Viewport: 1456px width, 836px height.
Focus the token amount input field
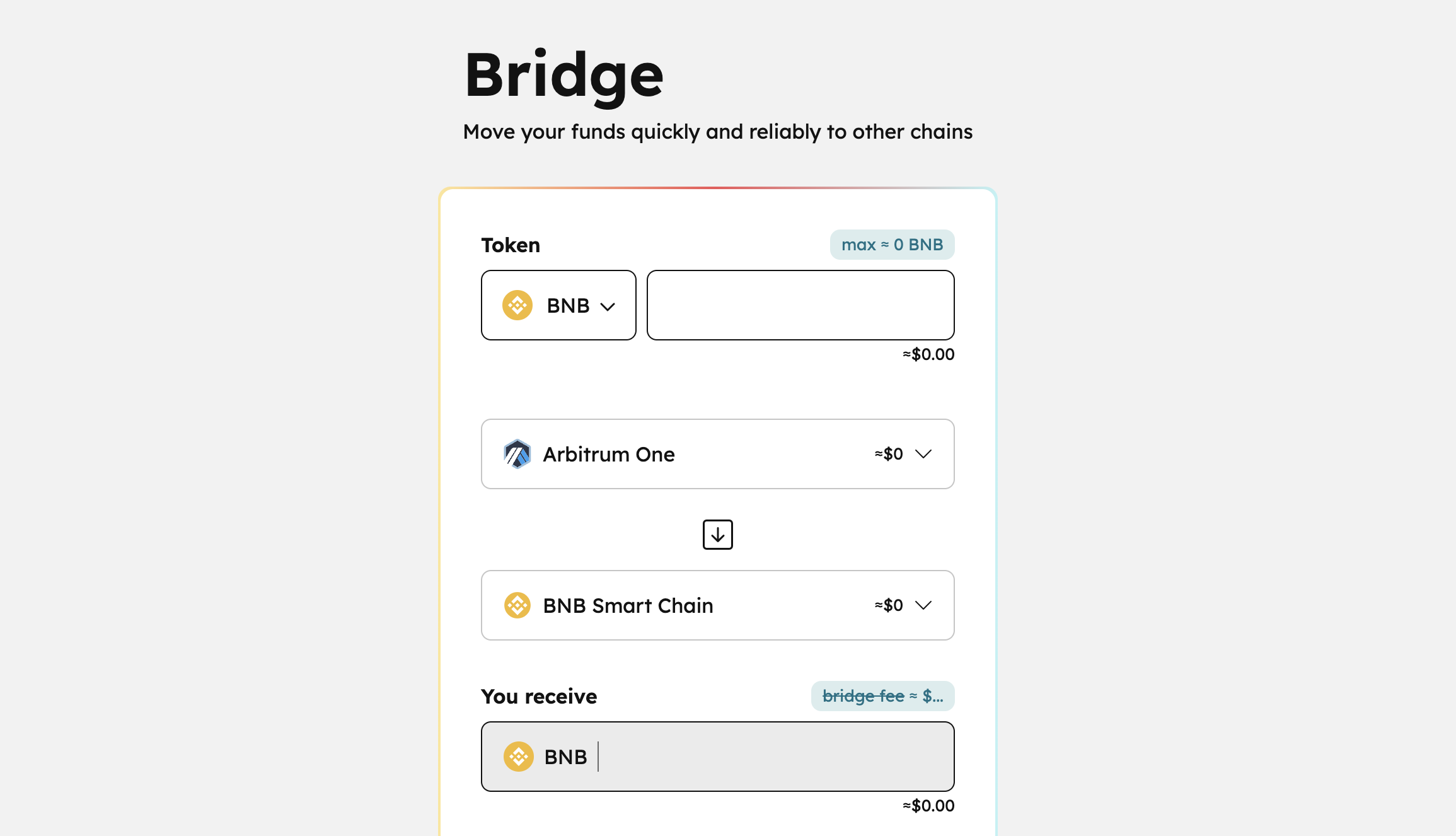click(x=800, y=305)
